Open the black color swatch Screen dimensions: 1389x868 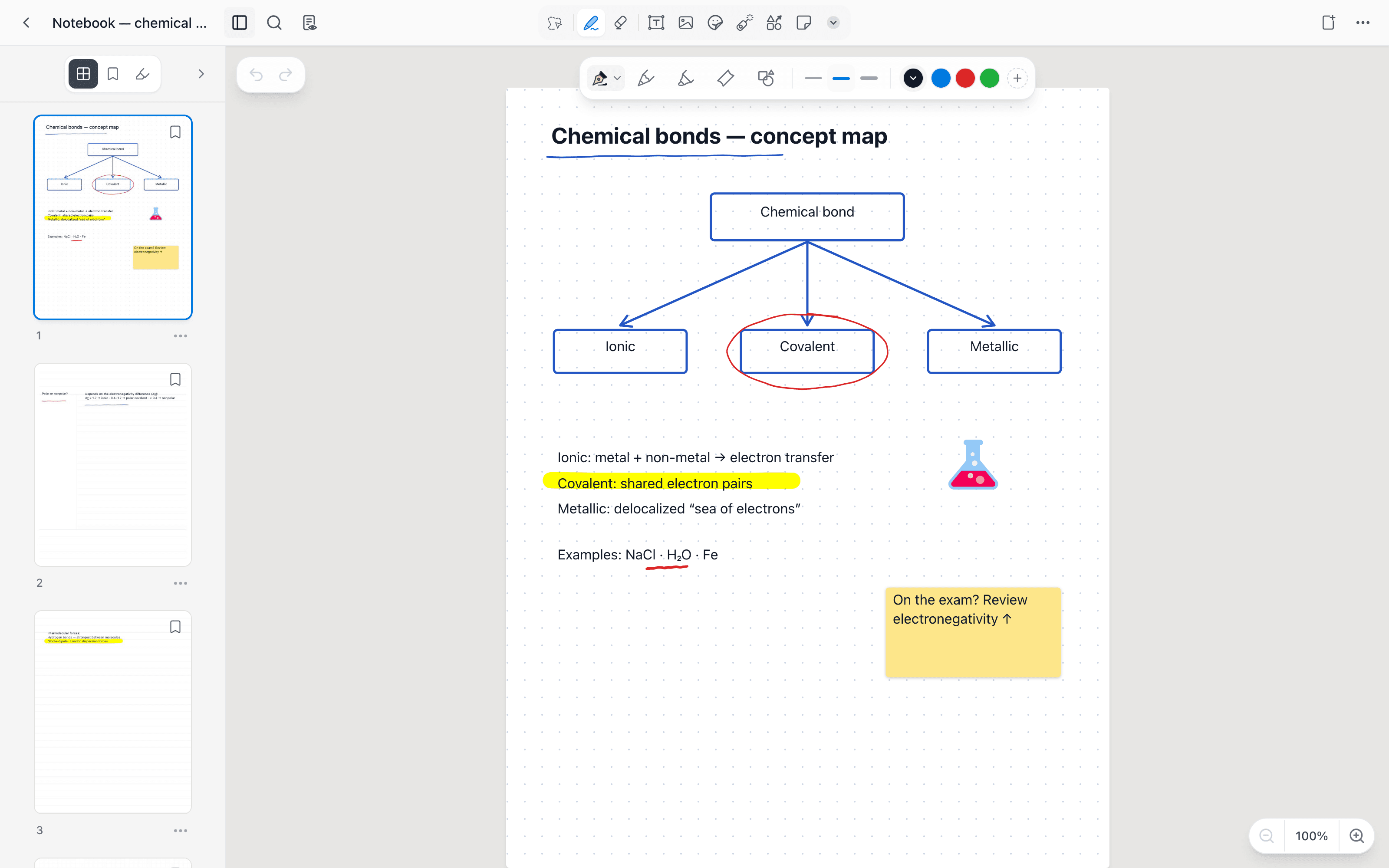(x=913, y=78)
